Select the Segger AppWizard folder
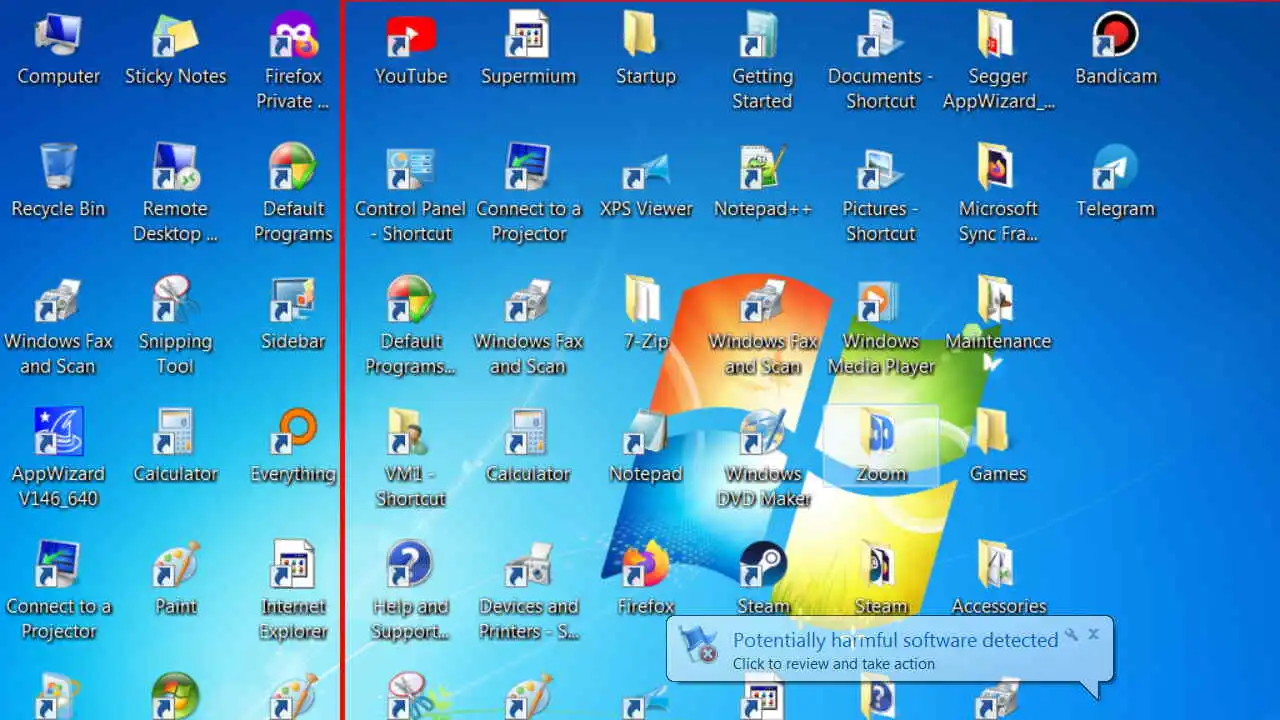Image resolution: width=1280 pixels, height=720 pixels. click(998, 60)
